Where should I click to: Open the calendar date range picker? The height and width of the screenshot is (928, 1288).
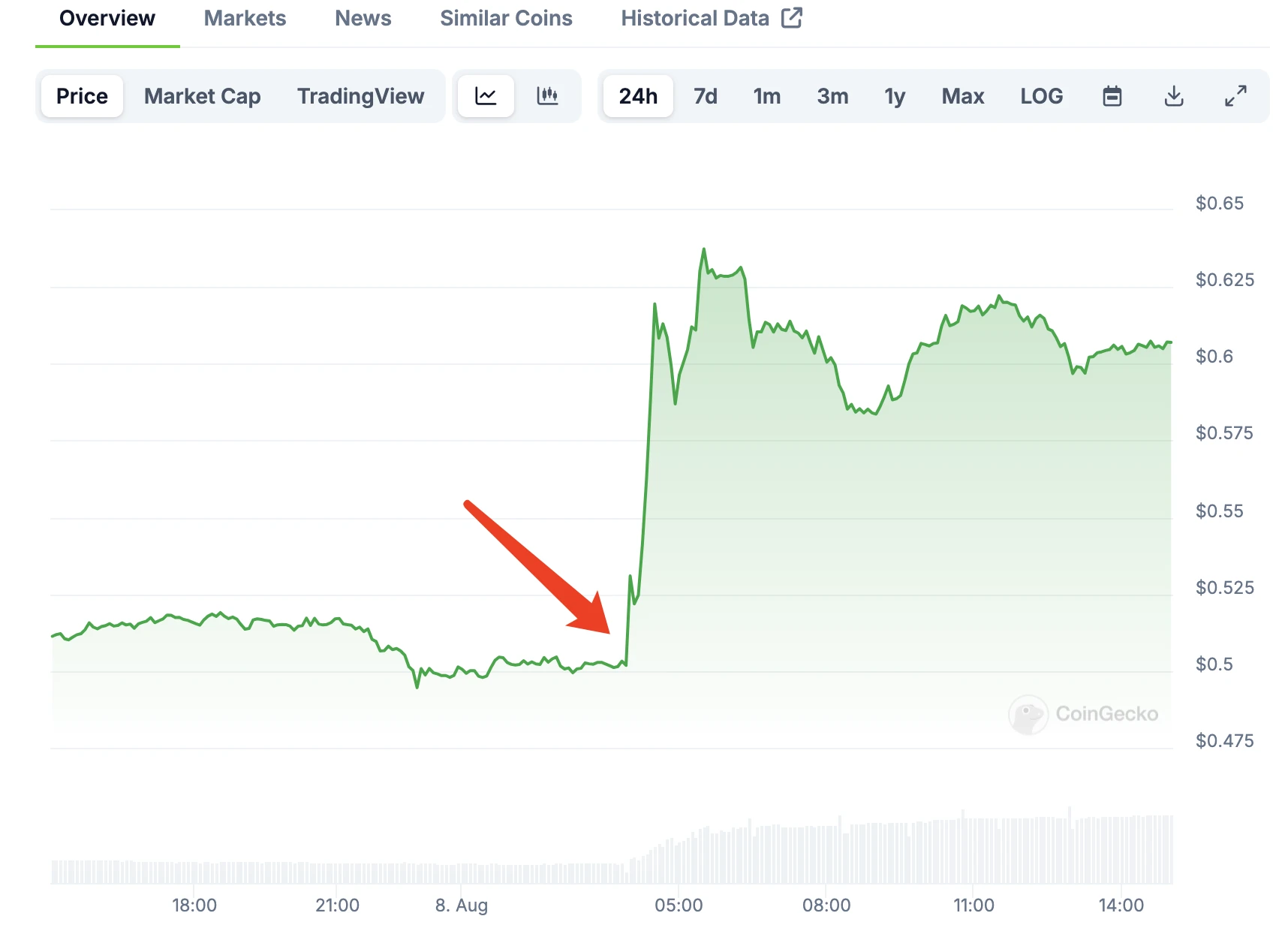(x=1112, y=96)
